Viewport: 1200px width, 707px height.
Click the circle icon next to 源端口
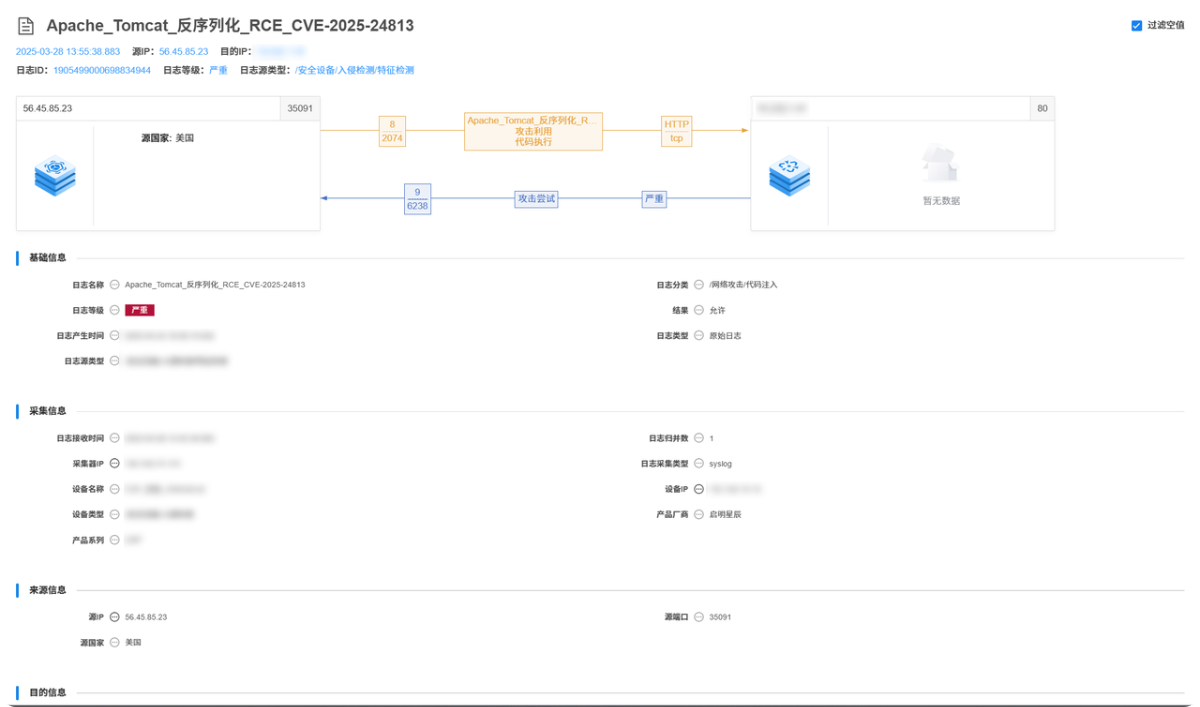point(699,617)
